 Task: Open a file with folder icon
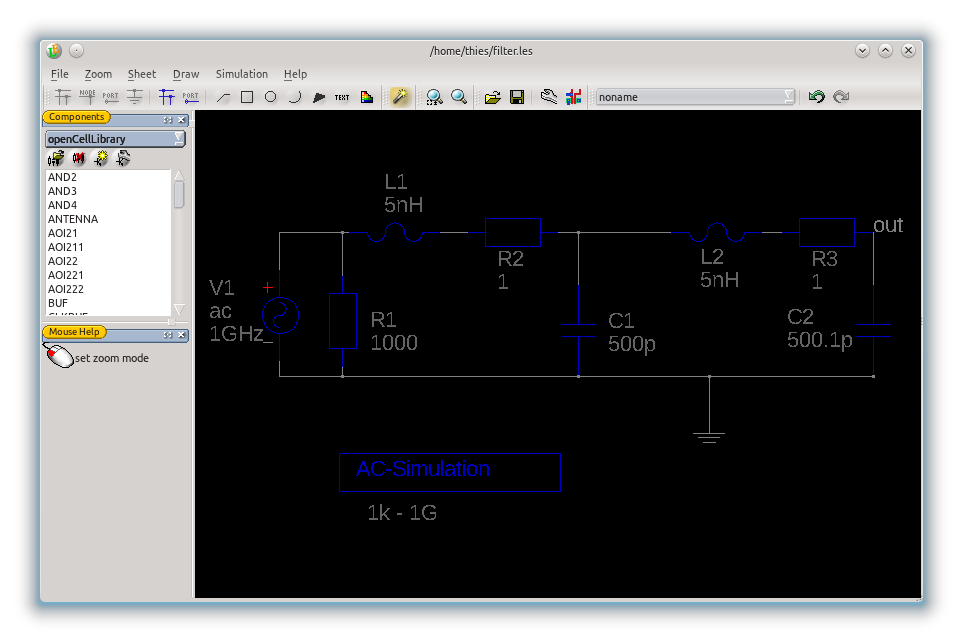[x=492, y=97]
